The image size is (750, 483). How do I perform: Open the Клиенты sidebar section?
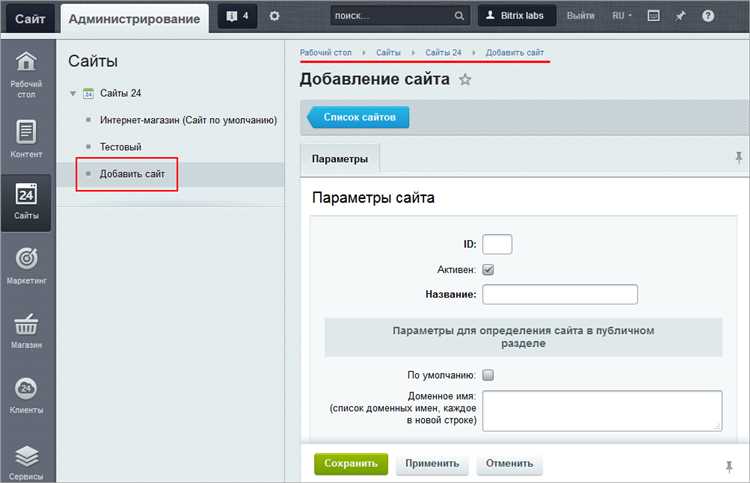26,395
